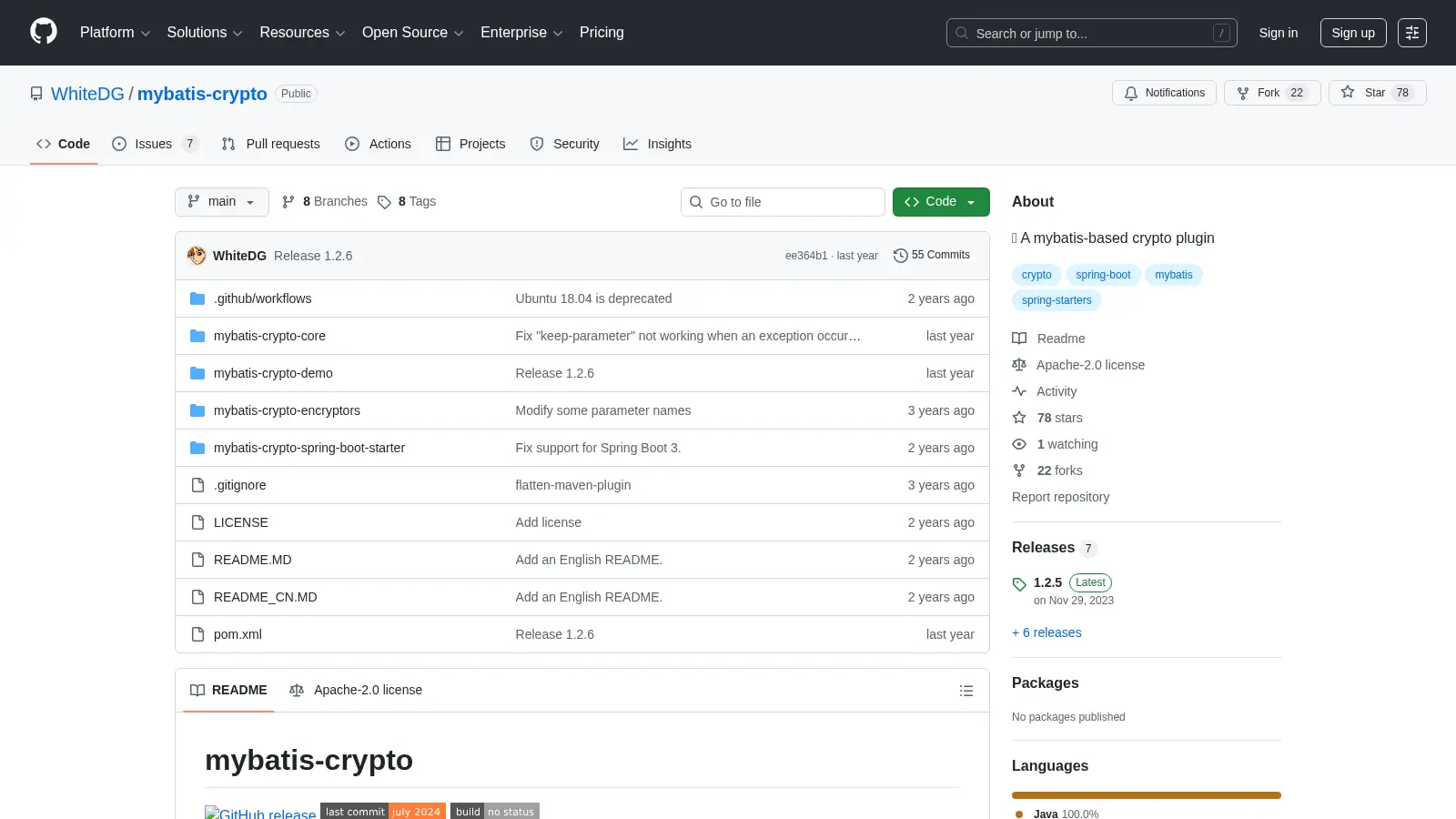Image resolution: width=1456 pixels, height=819 pixels.
Task: Click the mybatis-crypto-spring-boot-starter folder icon
Action: [197, 448]
